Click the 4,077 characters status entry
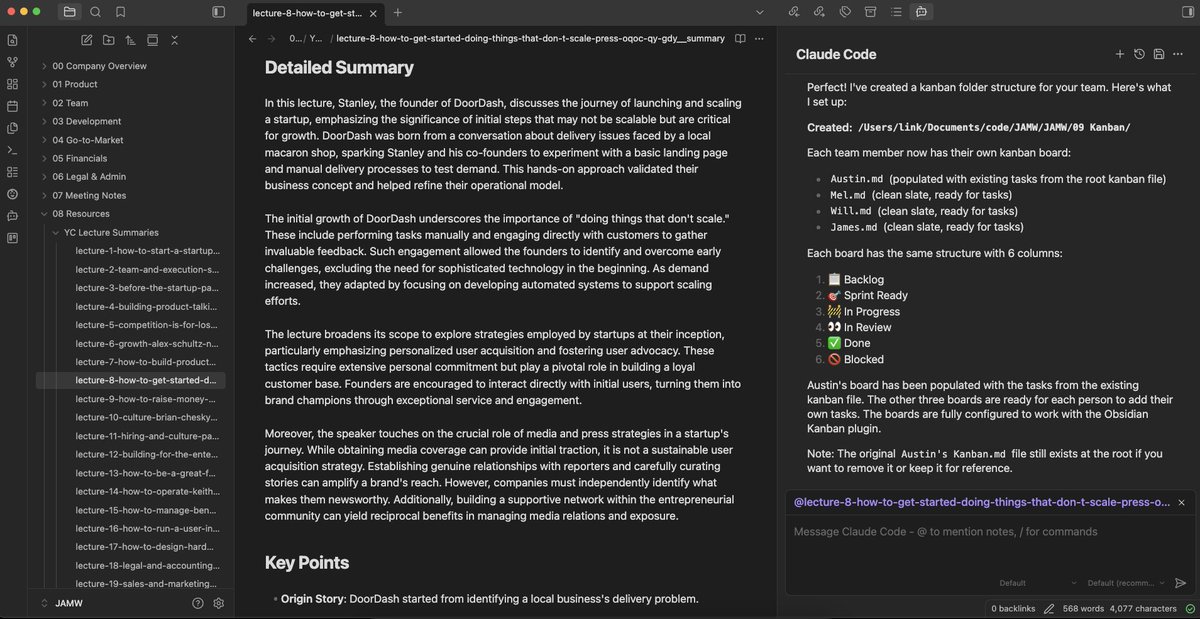Viewport: 1200px width, 619px height. [x=1142, y=608]
